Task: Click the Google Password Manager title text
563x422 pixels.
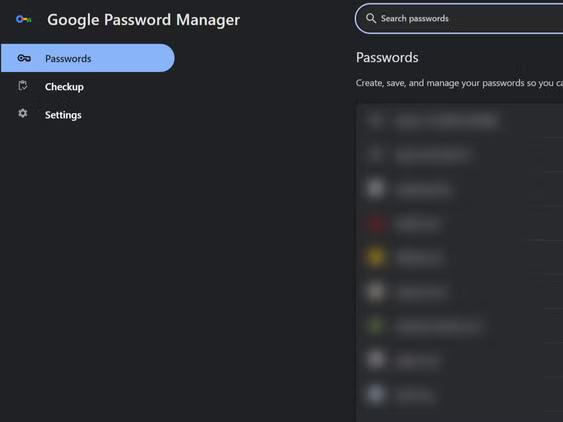Action: (144, 20)
